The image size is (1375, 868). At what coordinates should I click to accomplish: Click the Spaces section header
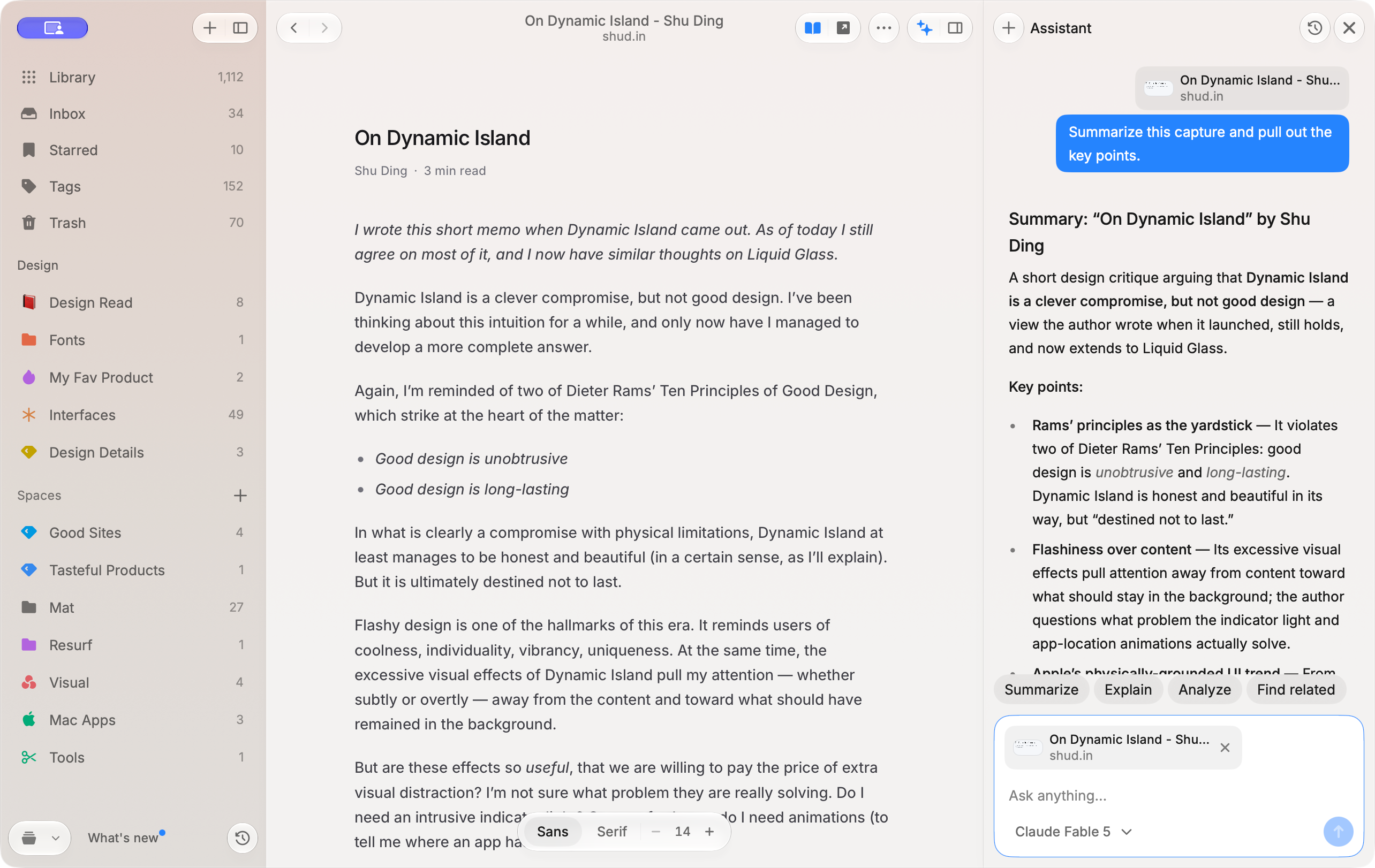pos(40,496)
